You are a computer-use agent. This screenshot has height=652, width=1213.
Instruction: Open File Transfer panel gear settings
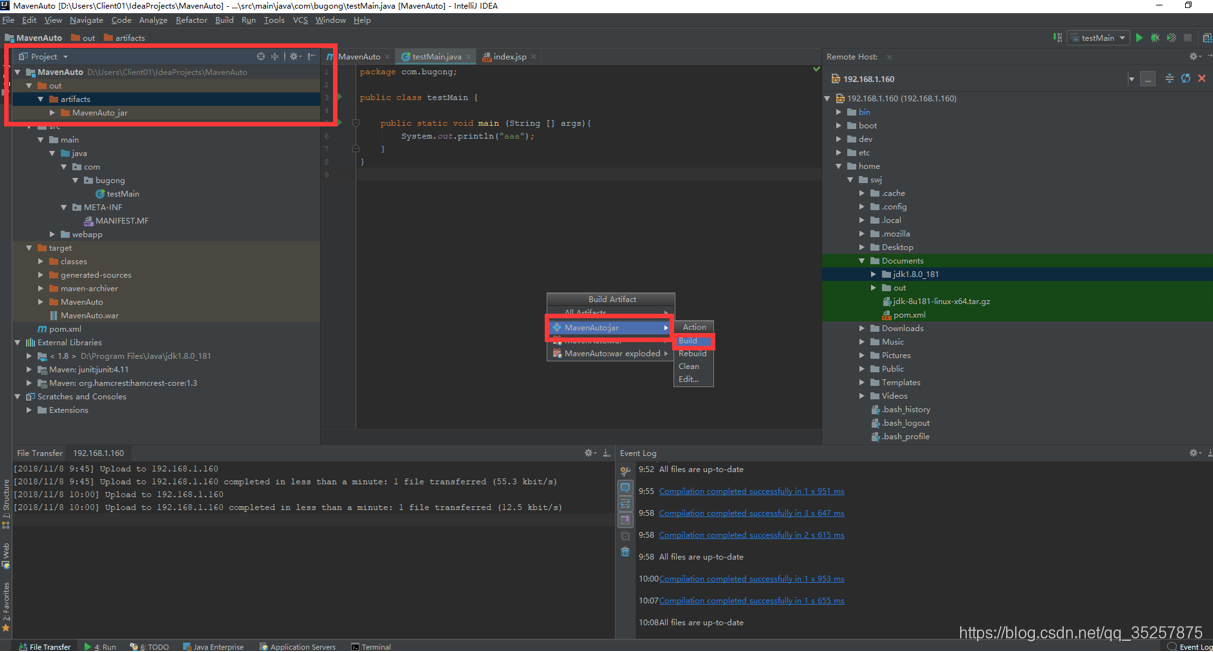pyautogui.click(x=589, y=453)
